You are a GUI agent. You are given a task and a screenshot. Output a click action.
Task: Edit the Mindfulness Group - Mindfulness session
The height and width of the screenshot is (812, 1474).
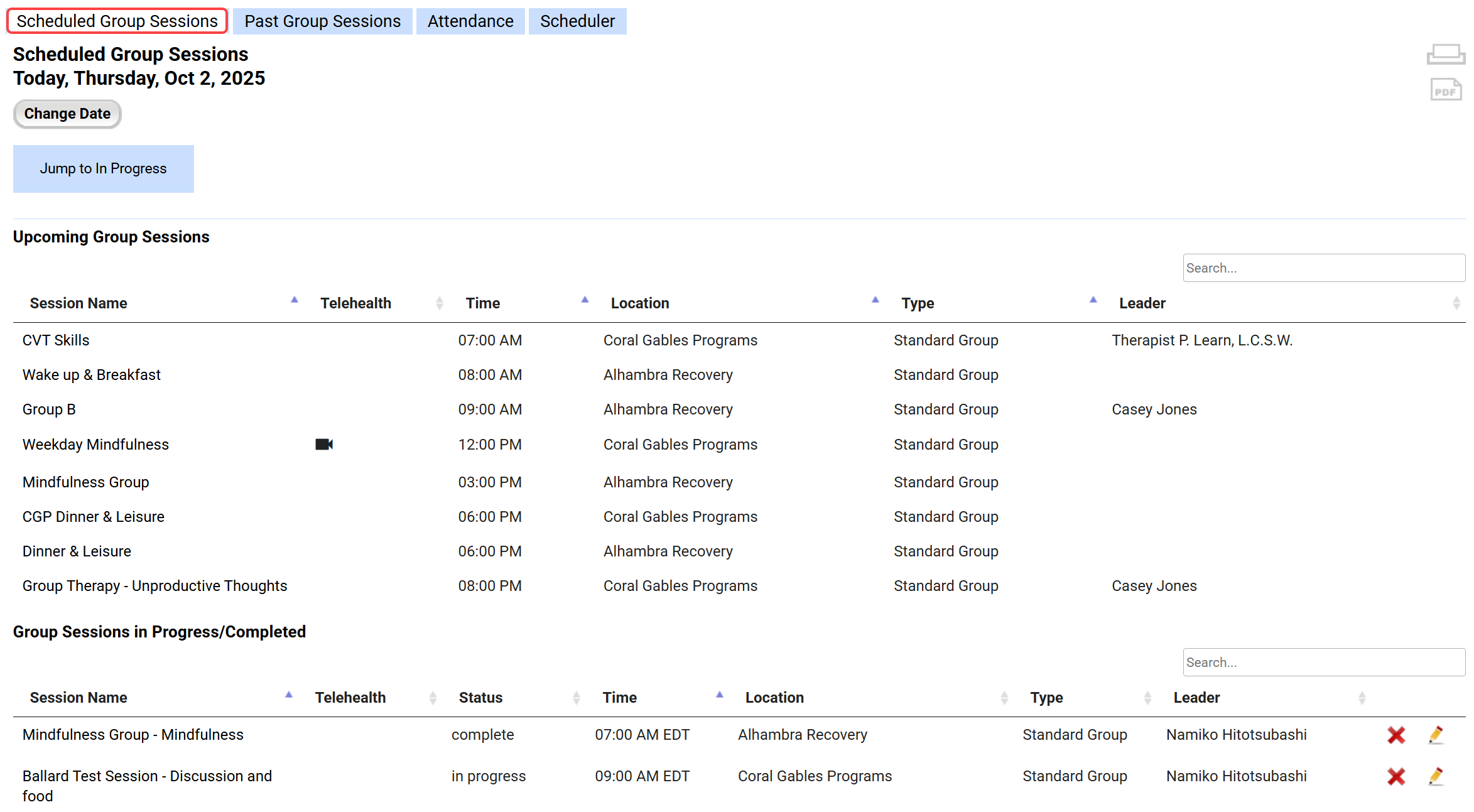[x=1436, y=735]
